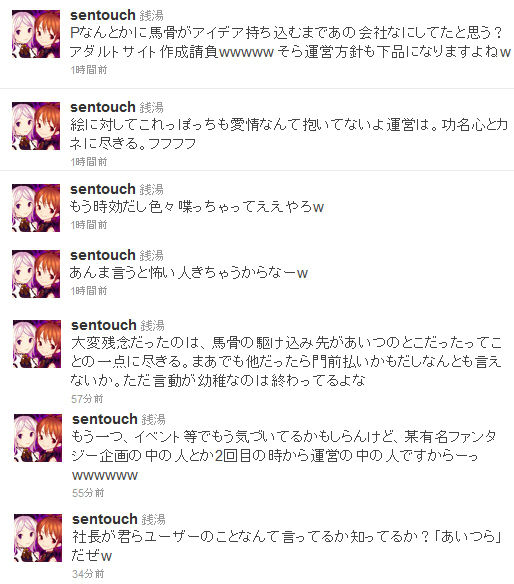514x584 pixels.
Task: Click sentouch username on the 社長が君ら tweet
Action: coord(105,519)
